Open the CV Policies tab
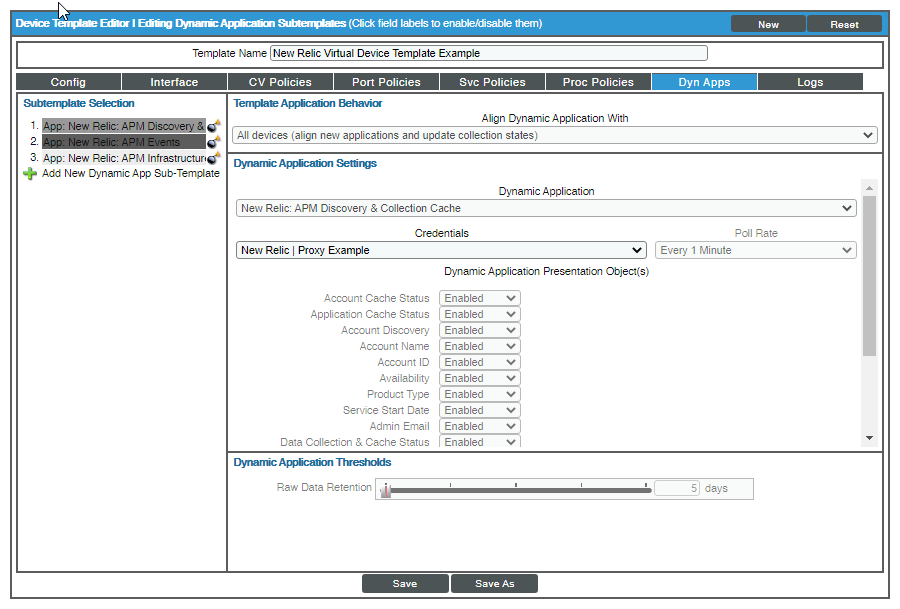The image size is (900, 609). tap(280, 82)
